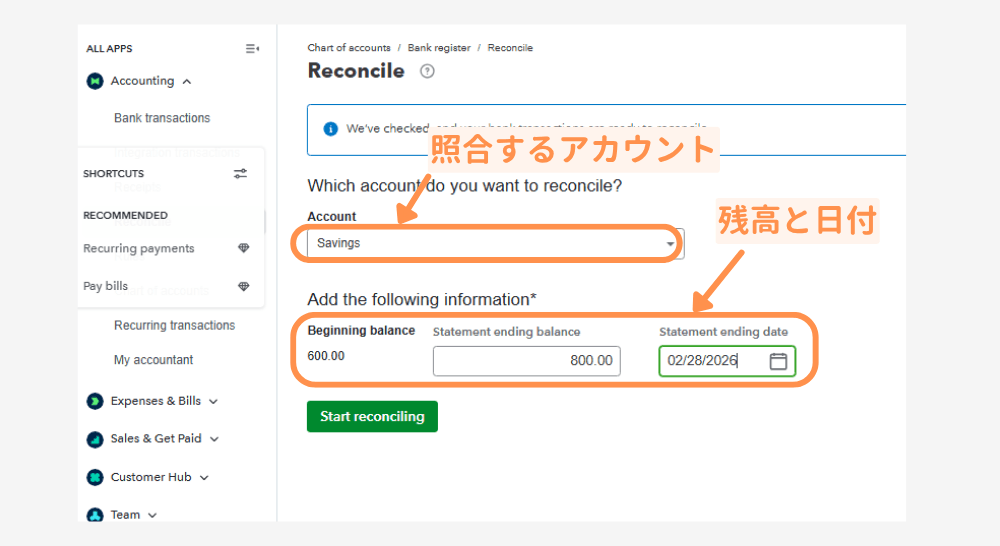Click the Customer Hub icon

point(95,477)
